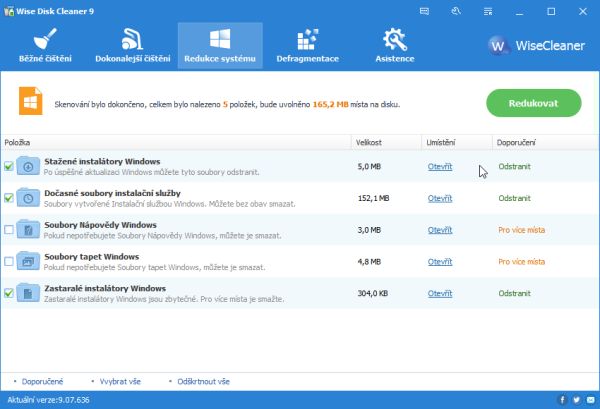Click Vybrat vše link
This screenshot has height=409, width=600.
click(120, 381)
